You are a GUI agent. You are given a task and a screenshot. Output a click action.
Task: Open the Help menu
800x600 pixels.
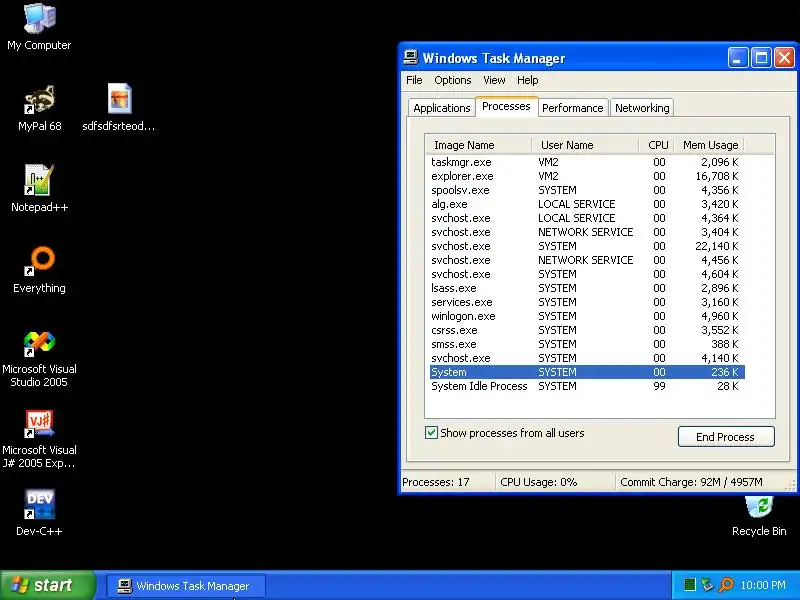click(x=528, y=80)
